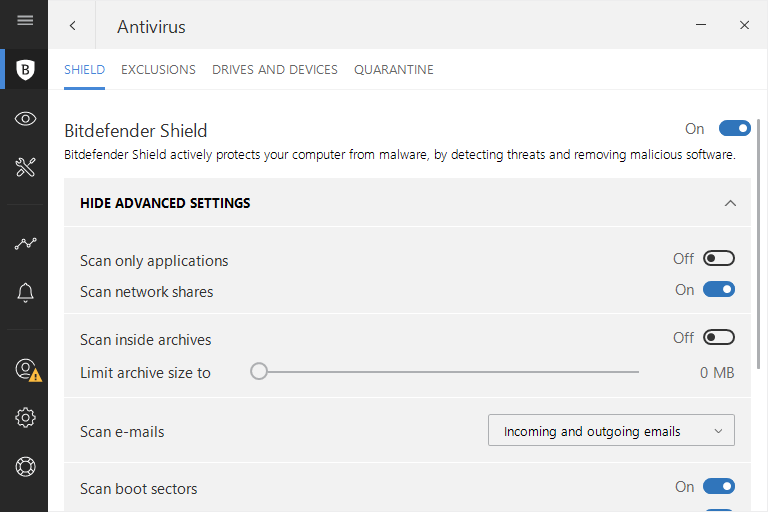Go back using the back arrow

[x=73, y=26]
